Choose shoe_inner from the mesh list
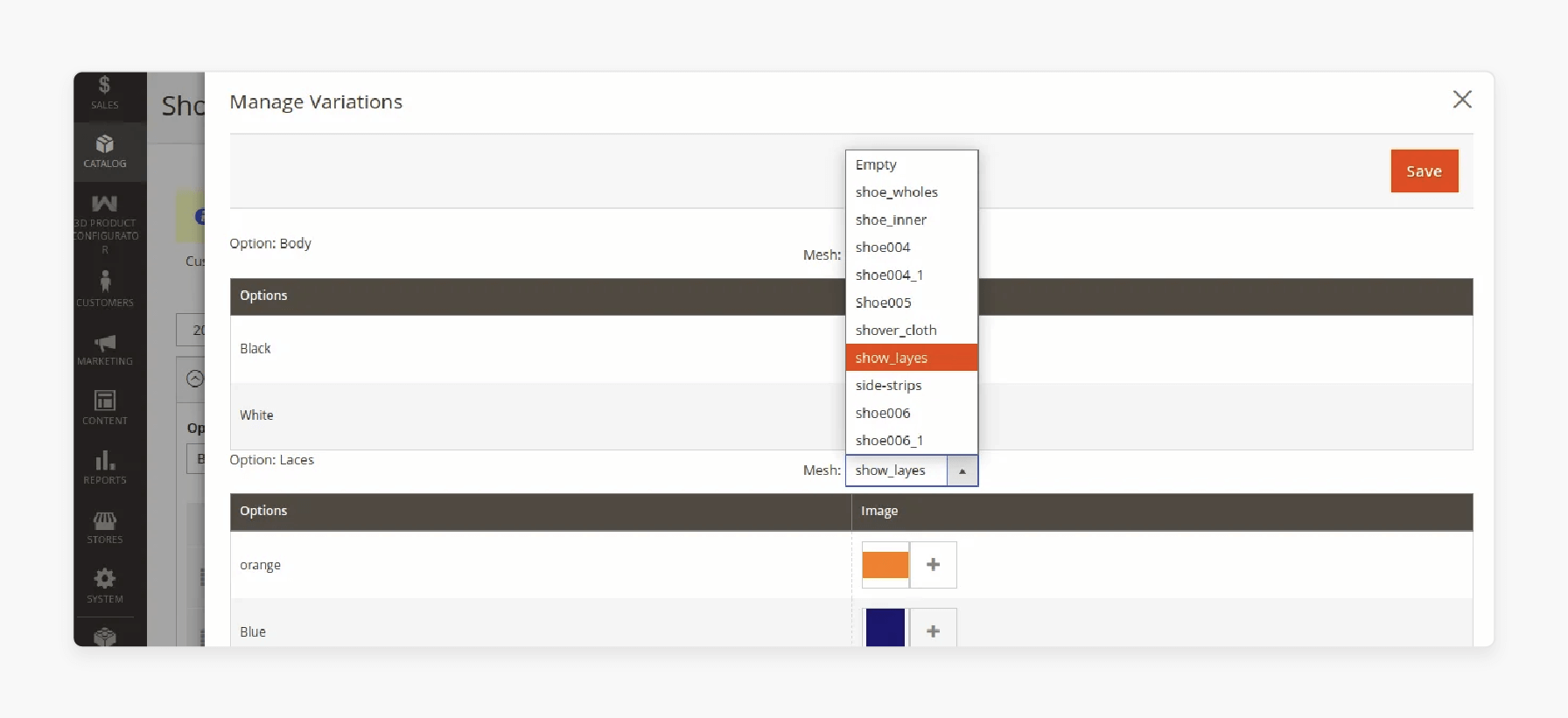1568x718 pixels. coord(912,220)
